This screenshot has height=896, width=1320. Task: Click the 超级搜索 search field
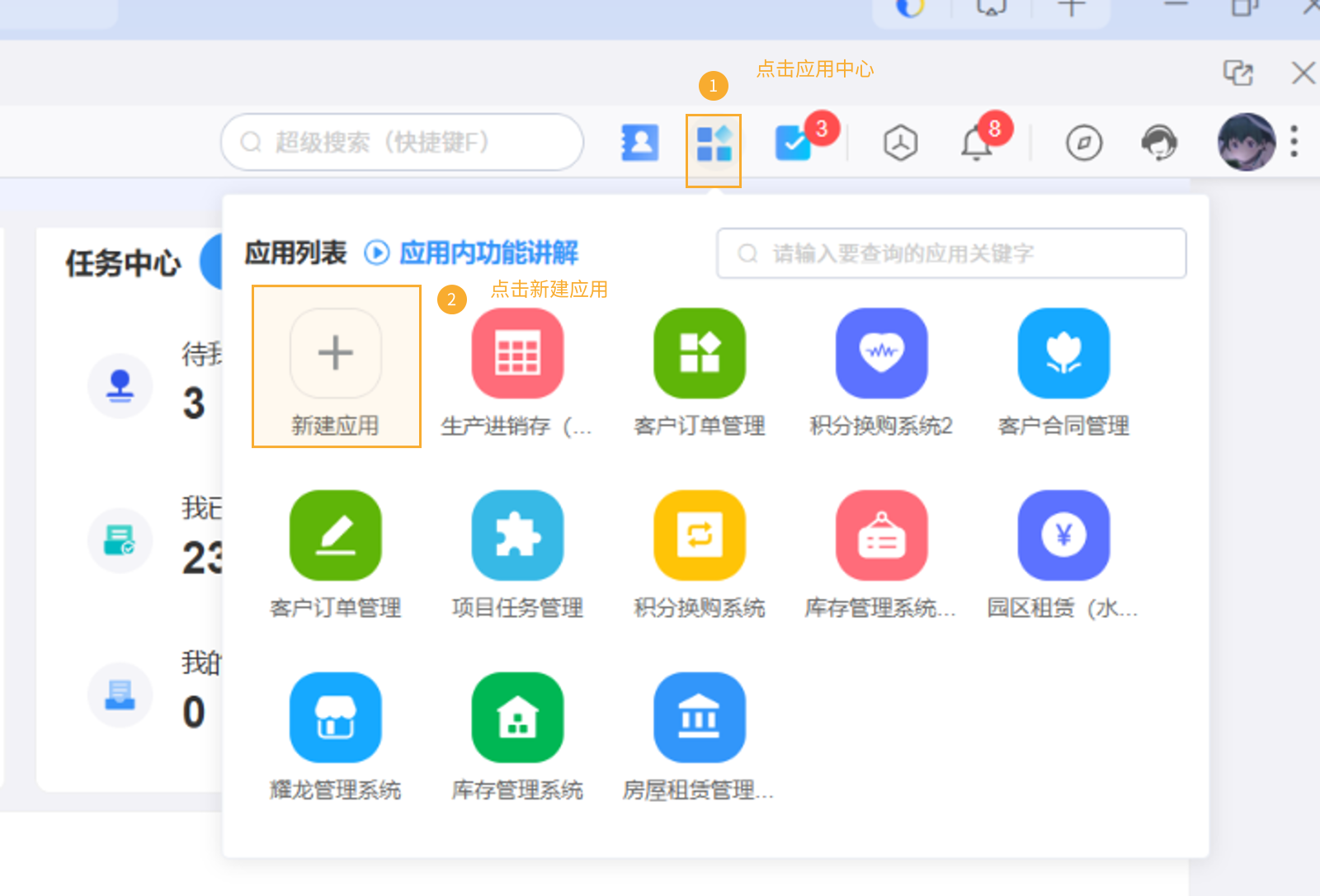pos(403,142)
